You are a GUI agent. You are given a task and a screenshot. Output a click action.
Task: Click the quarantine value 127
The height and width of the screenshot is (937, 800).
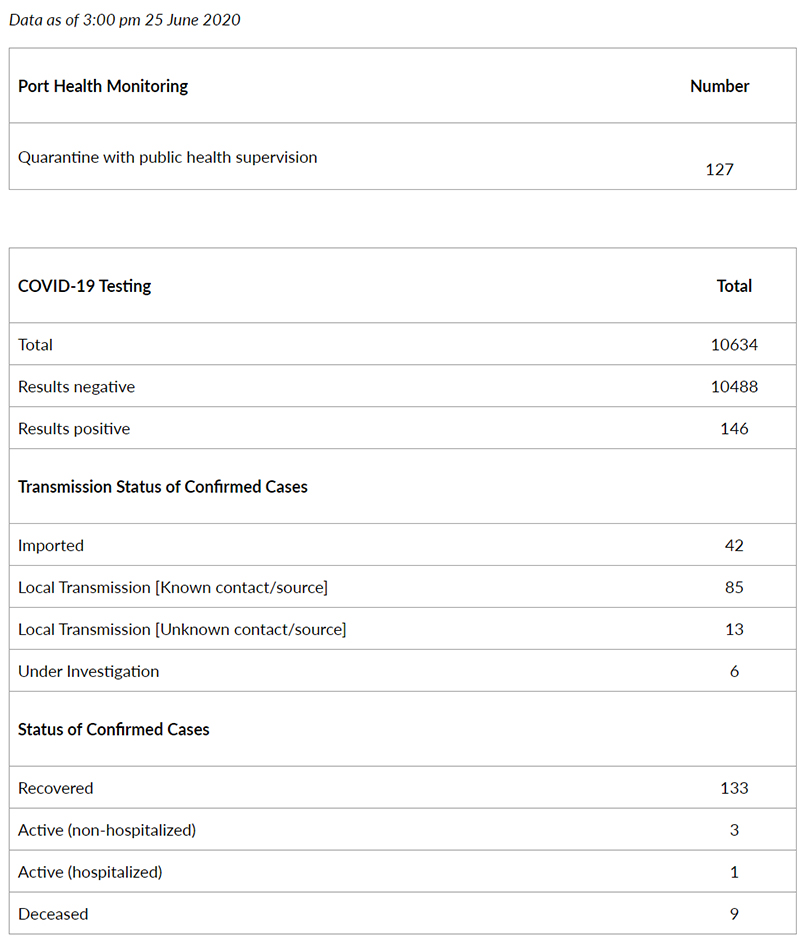point(719,170)
